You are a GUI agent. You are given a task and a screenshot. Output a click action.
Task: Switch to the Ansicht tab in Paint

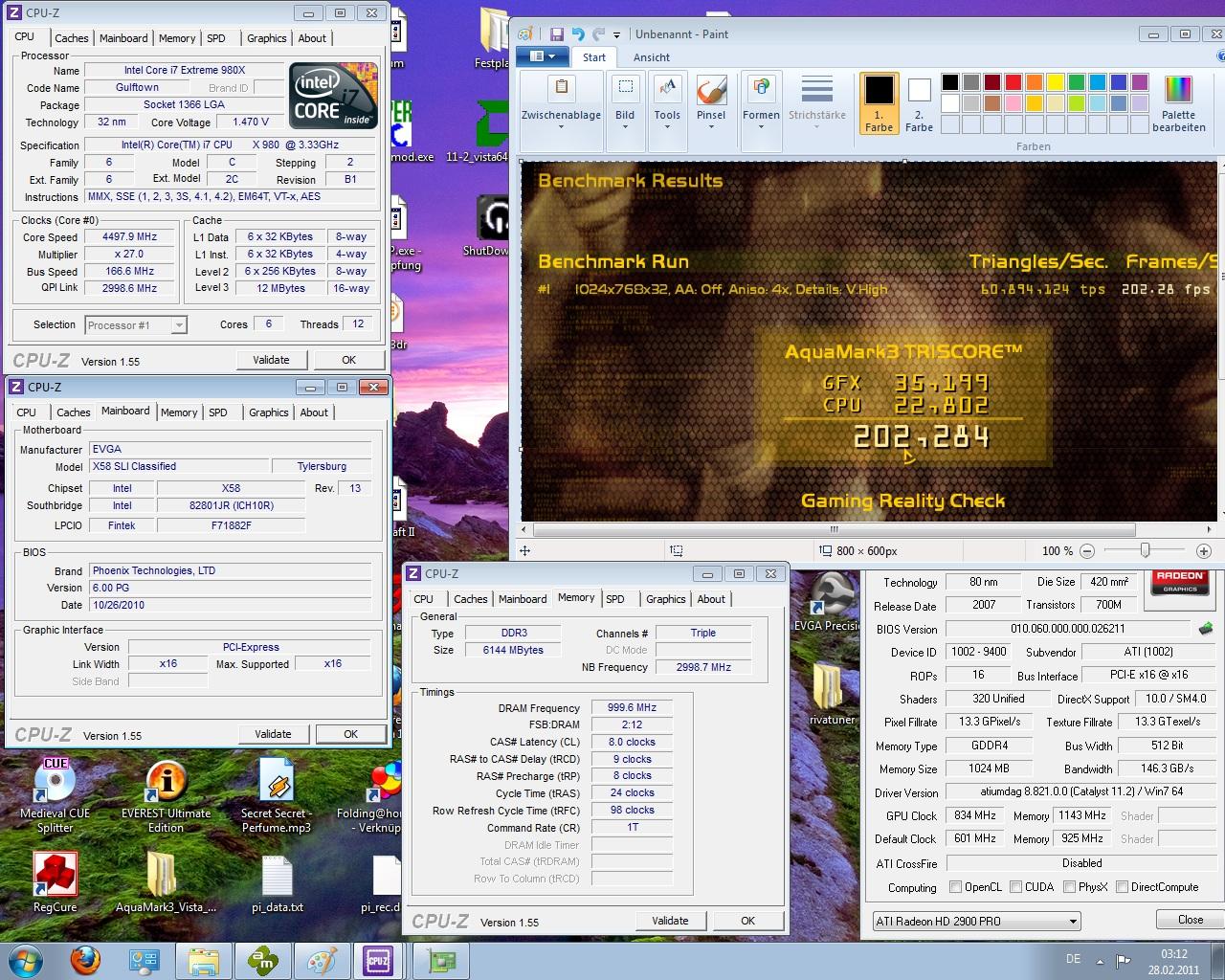pyautogui.click(x=652, y=57)
